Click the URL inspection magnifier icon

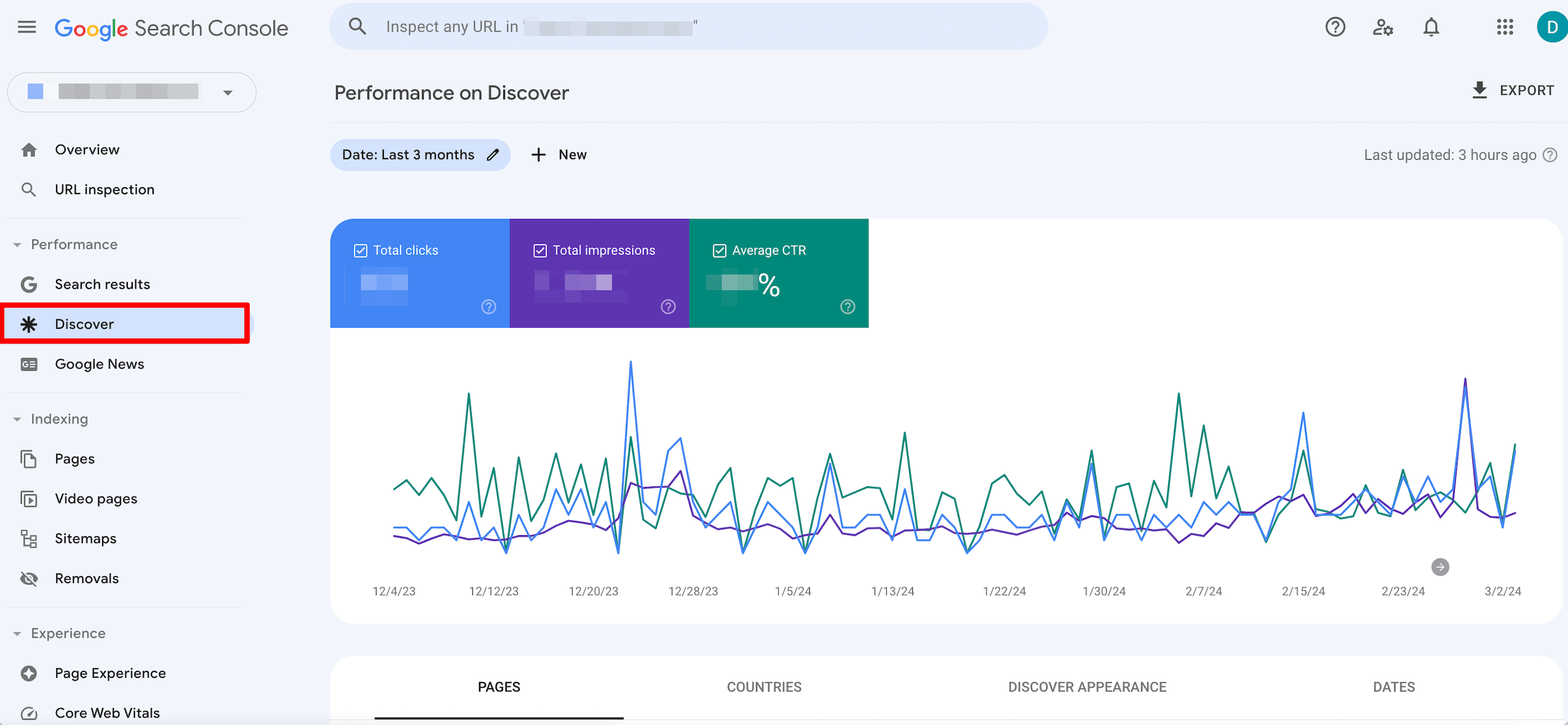point(29,189)
